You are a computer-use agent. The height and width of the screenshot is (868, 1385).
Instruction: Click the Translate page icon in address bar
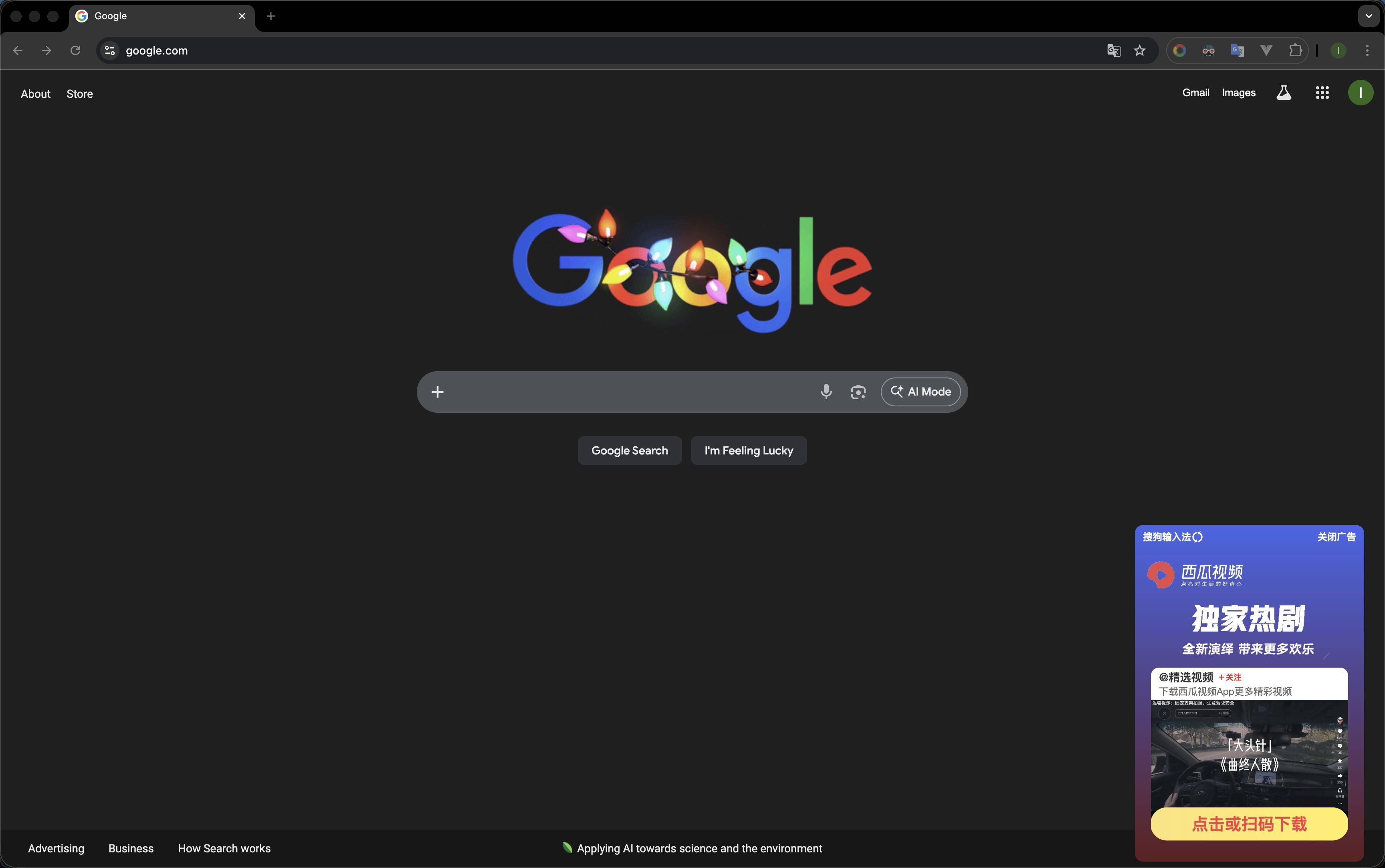coord(1114,50)
